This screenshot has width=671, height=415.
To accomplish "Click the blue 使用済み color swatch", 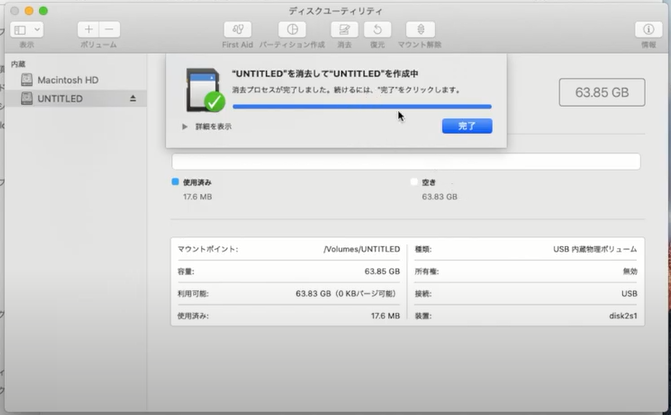I will pyautogui.click(x=175, y=182).
